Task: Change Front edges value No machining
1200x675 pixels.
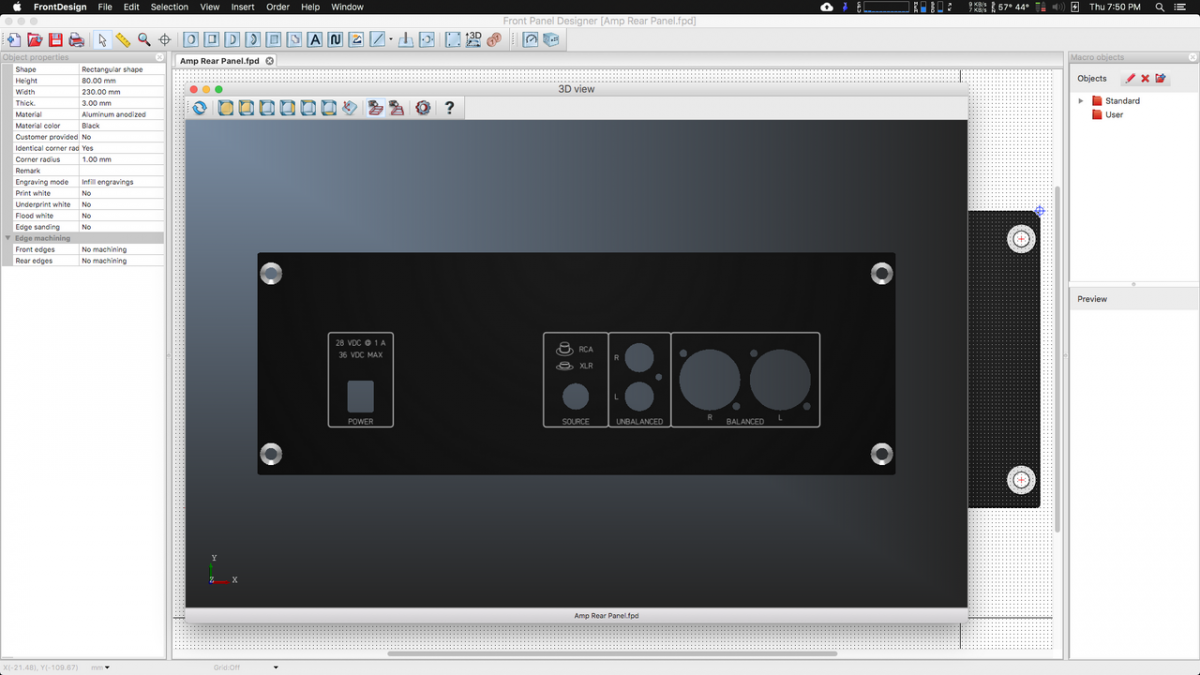Action: [x=122, y=249]
